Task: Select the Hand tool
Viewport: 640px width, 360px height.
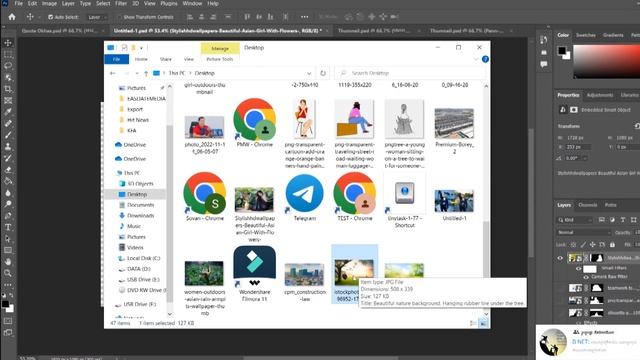Action: [x=8, y=262]
